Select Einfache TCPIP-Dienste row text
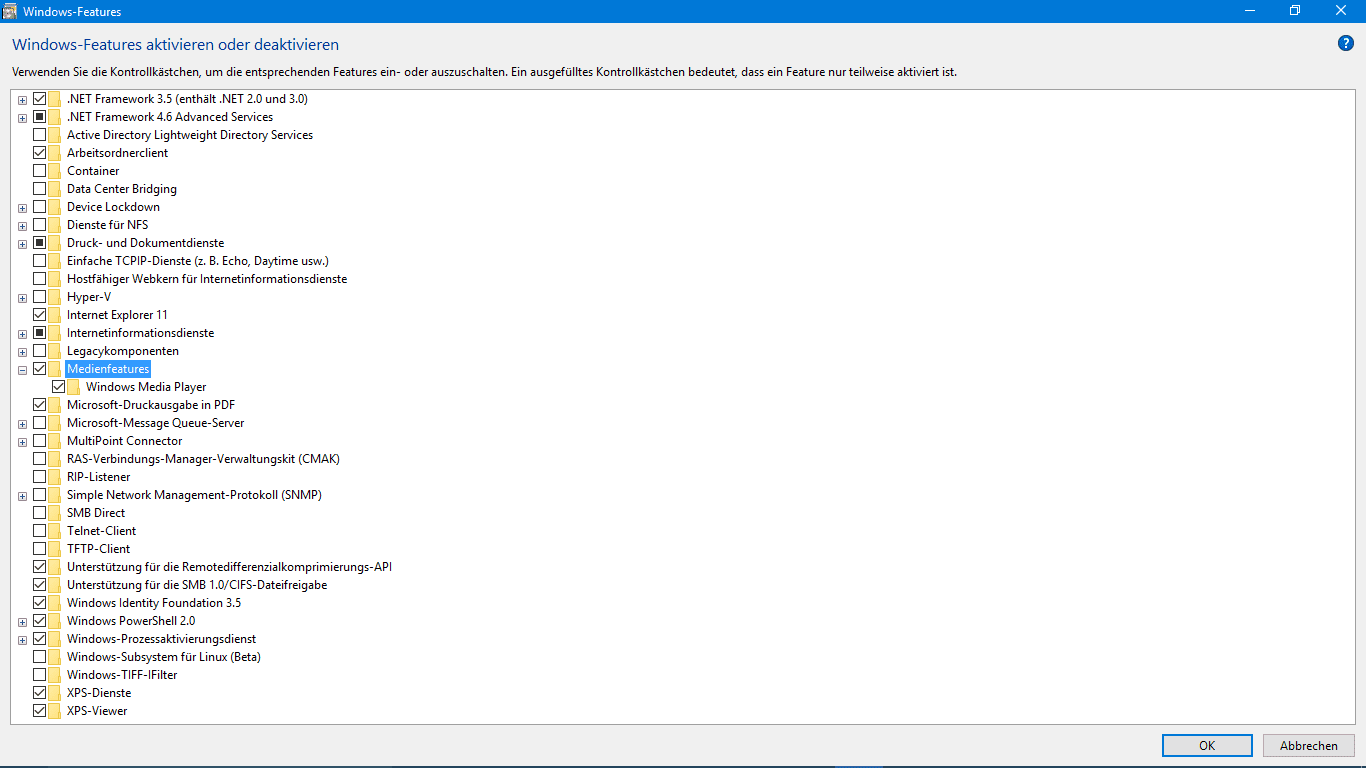The height and width of the screenshot is (768, 1366). [198, 261]
